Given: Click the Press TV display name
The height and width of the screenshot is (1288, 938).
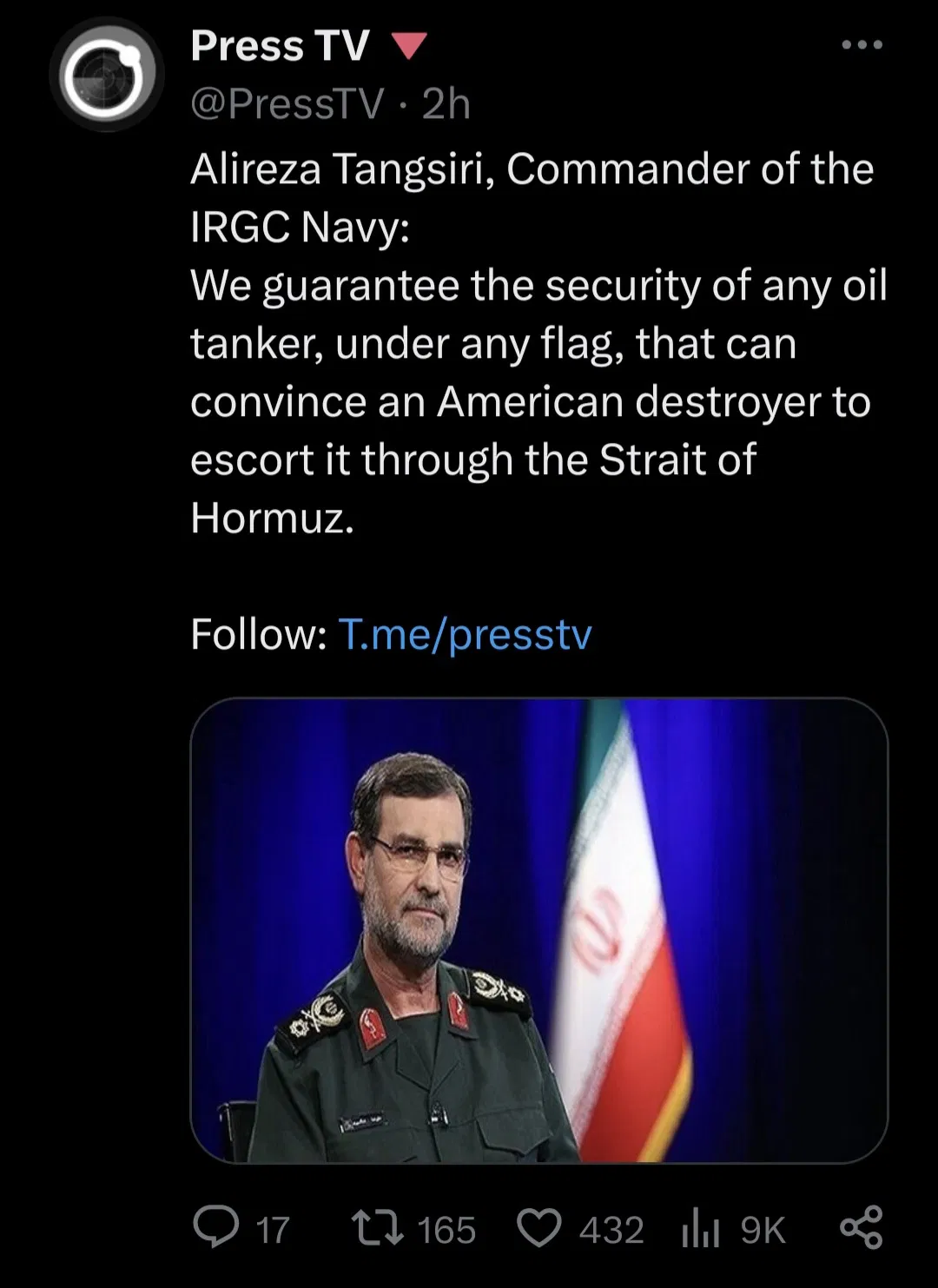Looking at the screenshot, I should pos(276,45).
